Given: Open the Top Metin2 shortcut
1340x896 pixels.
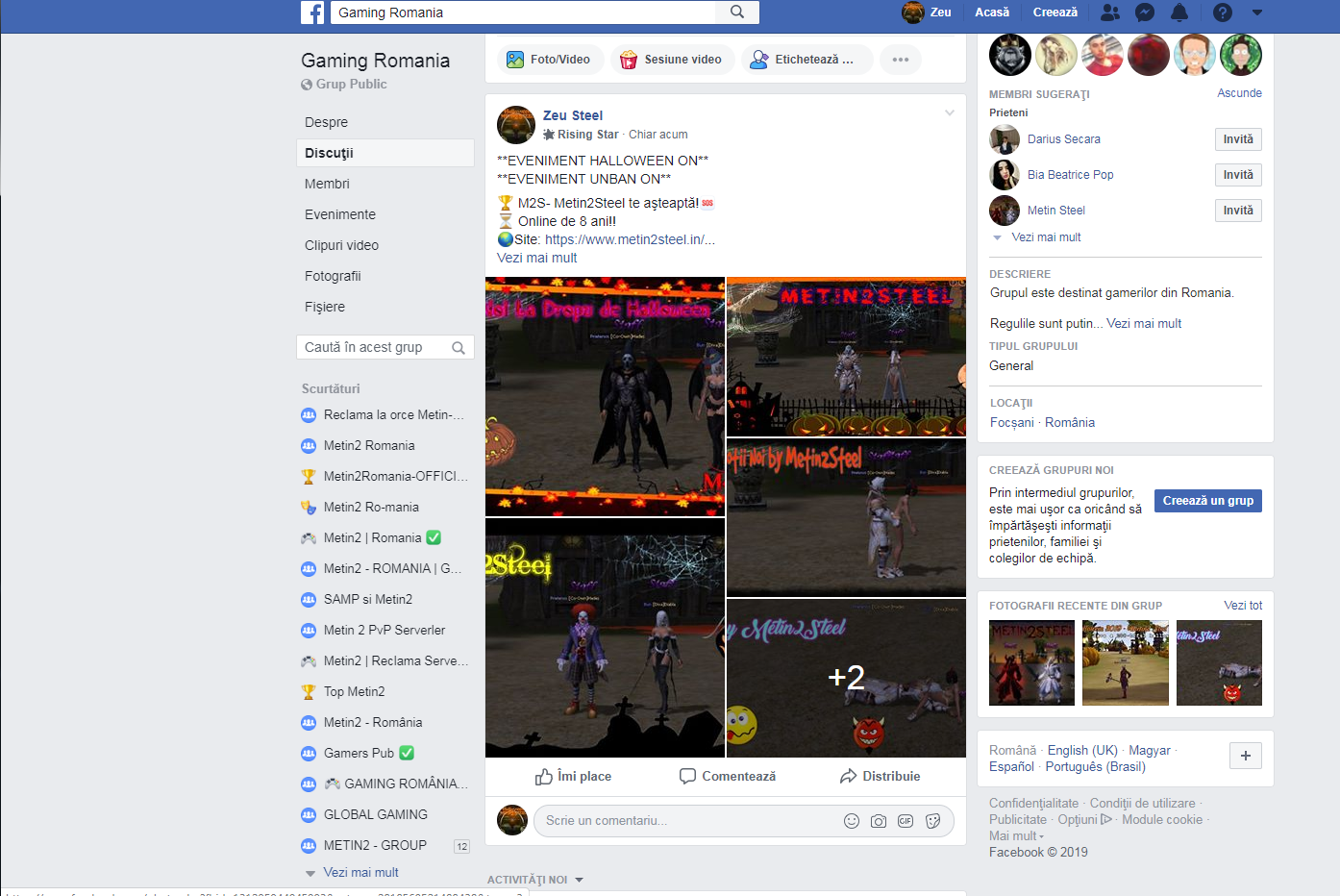Looking at the screenshot, I should (x=354, y=691).
